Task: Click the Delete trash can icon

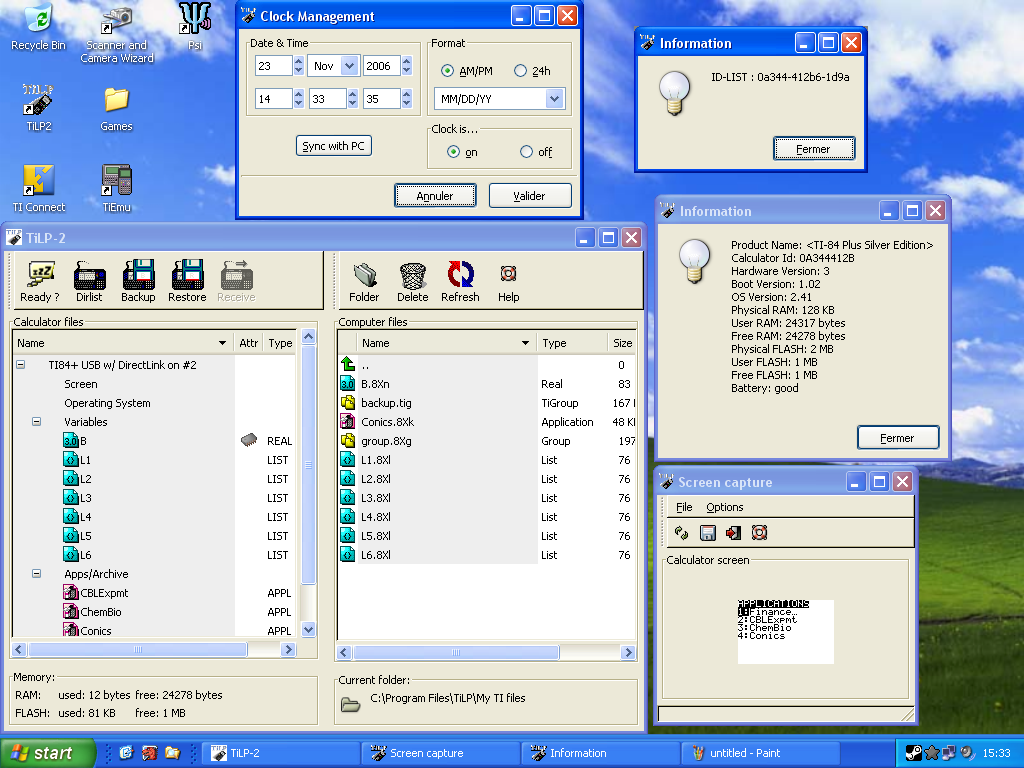Action: coord(413,282)
